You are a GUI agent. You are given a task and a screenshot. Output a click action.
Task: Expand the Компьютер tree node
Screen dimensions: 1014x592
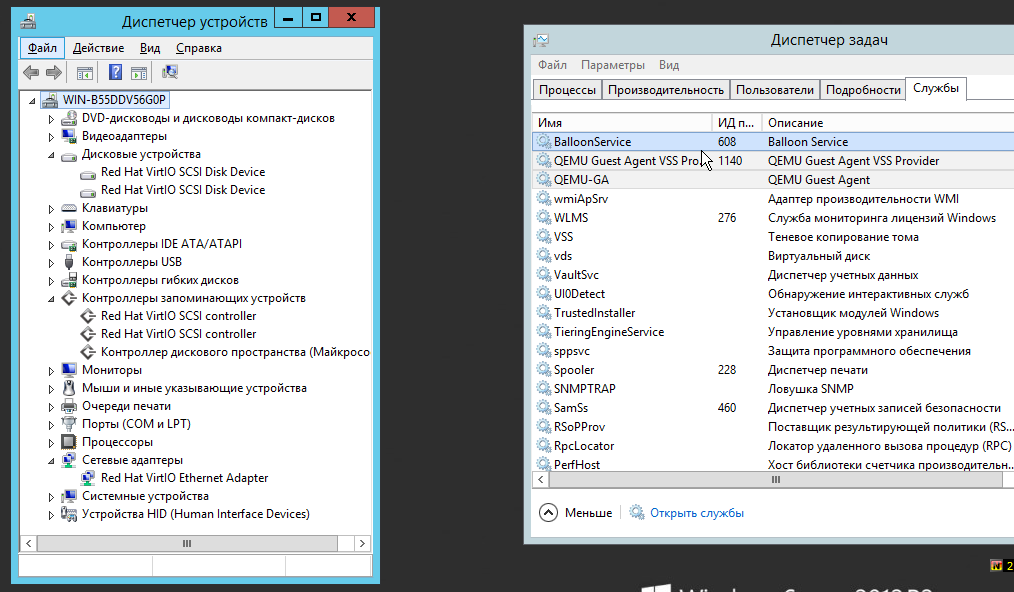pos(51,227)
